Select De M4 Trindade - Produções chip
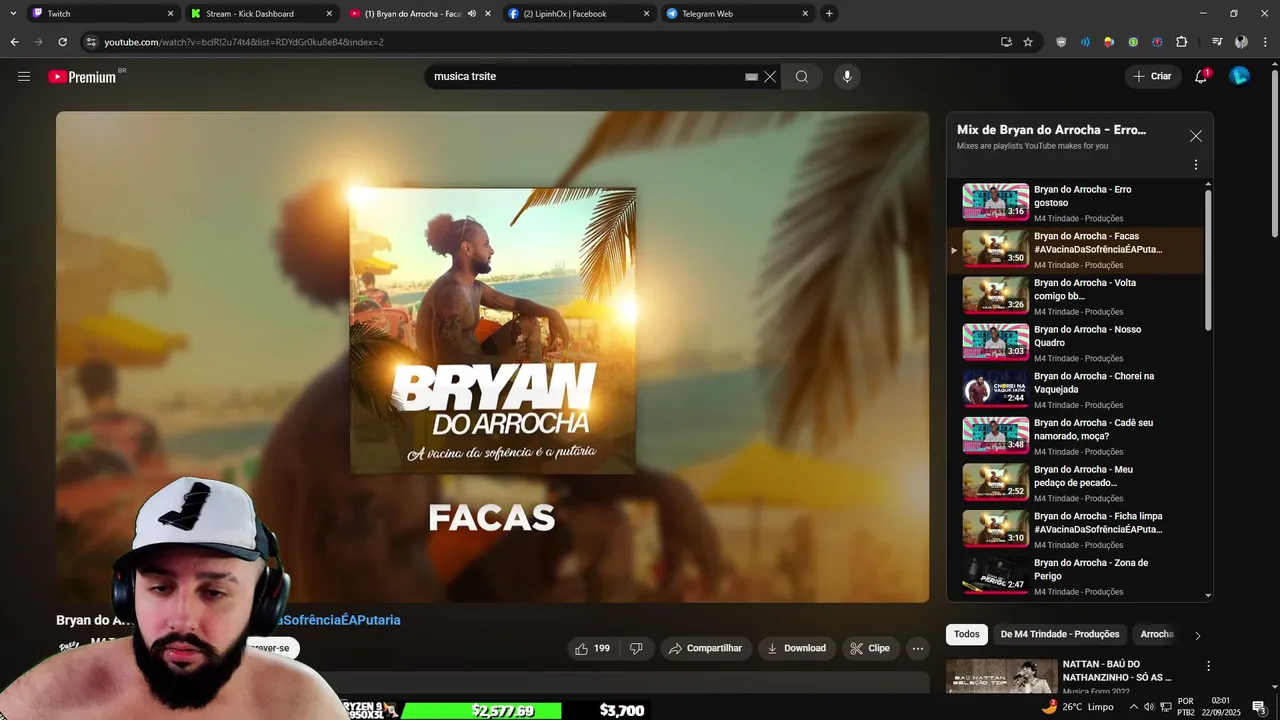This screenshot has width=1280, height=720. 1060,634
